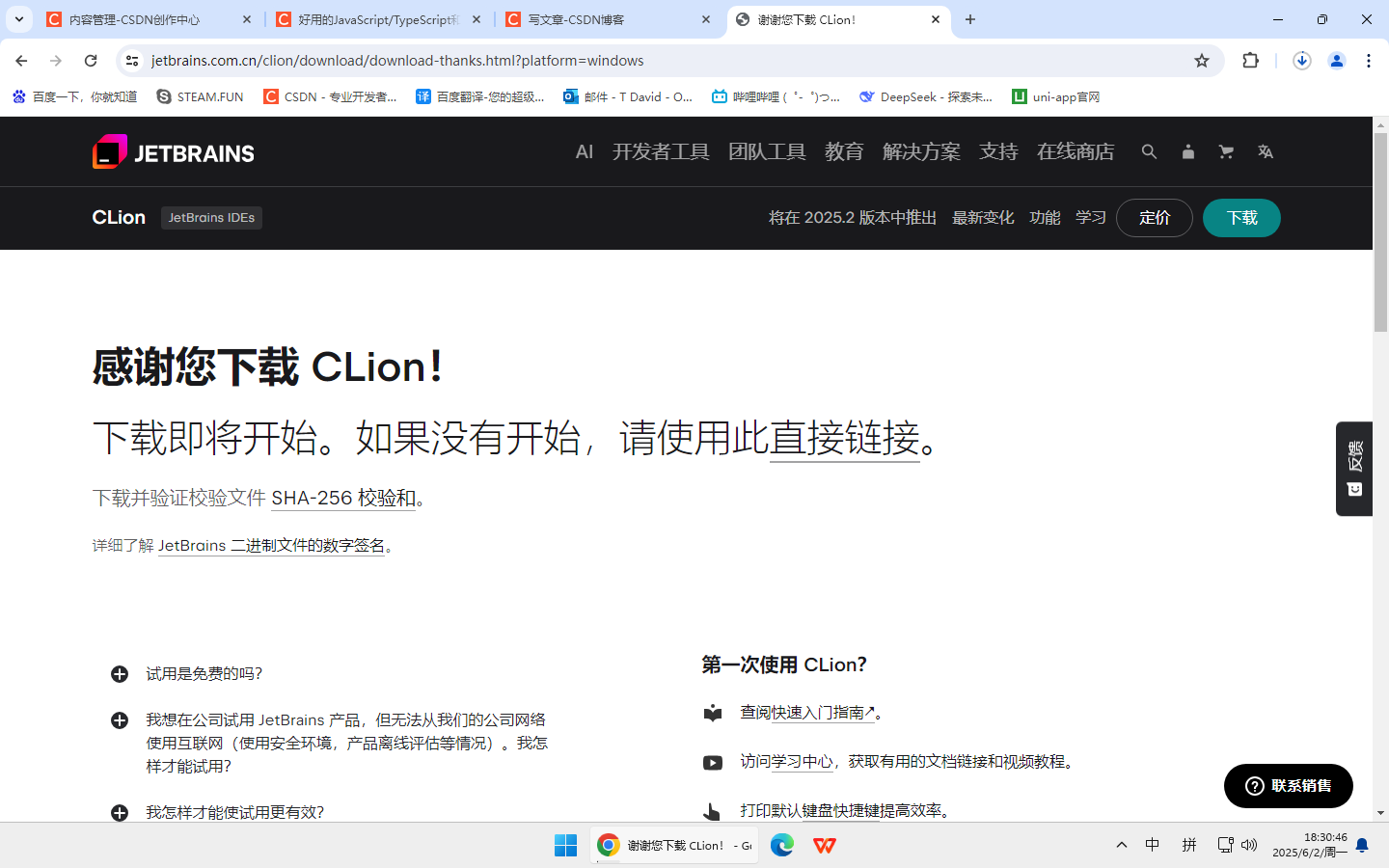Close the 内容管理-CSDN创作中心 tab
Screen dimensions: 1389x868
point(247,19)
